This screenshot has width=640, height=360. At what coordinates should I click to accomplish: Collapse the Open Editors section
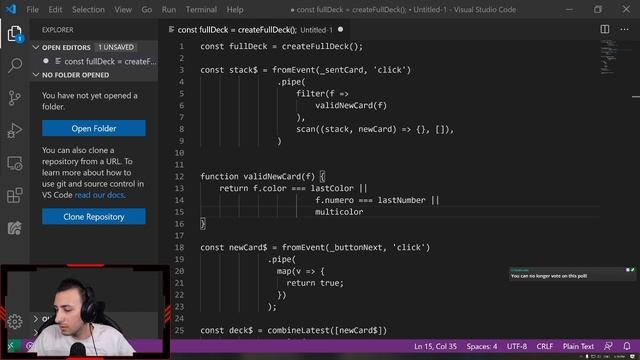[x=36, y=47]
